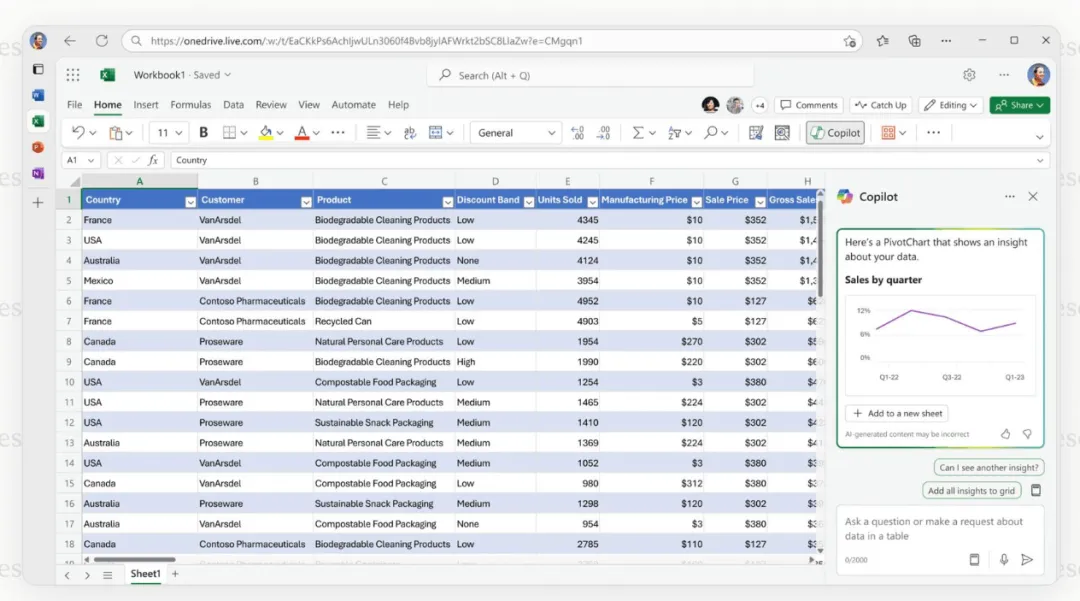Open the AutoSum sigma tool
This screenshot has height=601, width=1080.
638,132
